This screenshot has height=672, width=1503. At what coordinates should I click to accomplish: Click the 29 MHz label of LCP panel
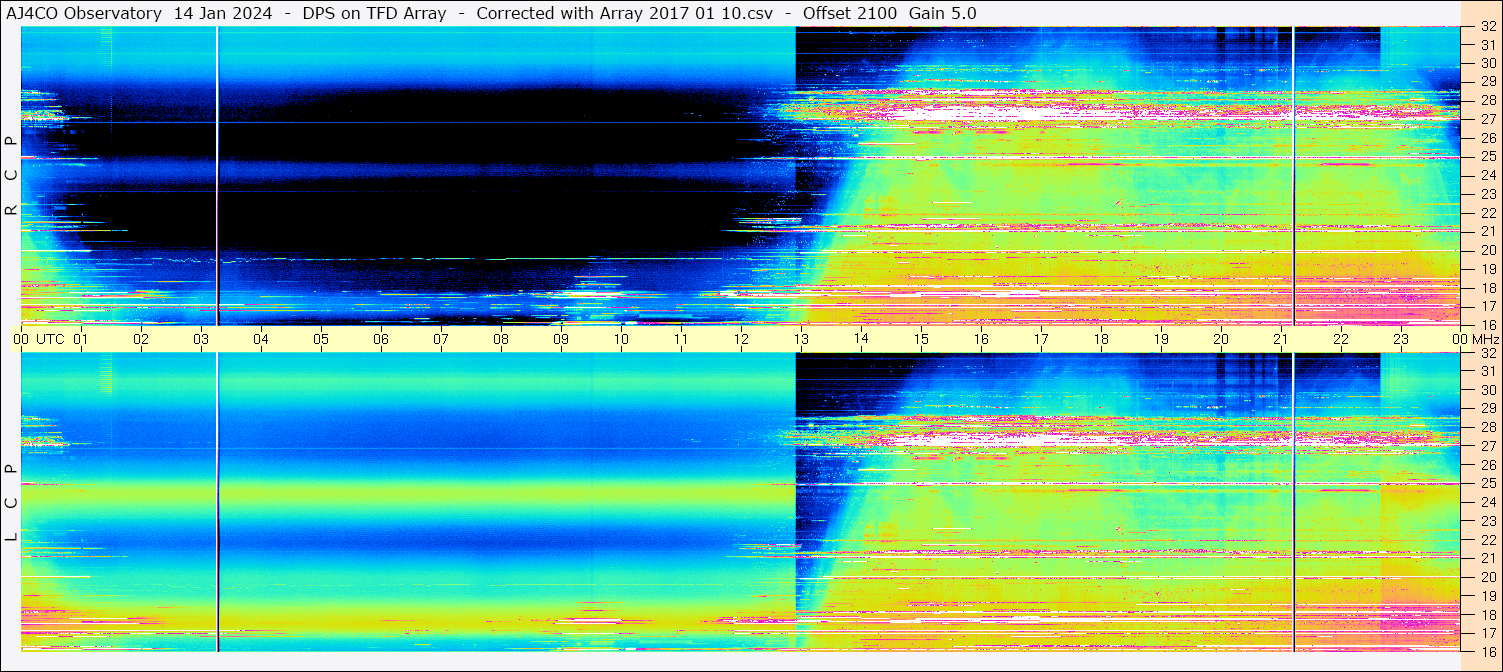[x=1488, y=408]
